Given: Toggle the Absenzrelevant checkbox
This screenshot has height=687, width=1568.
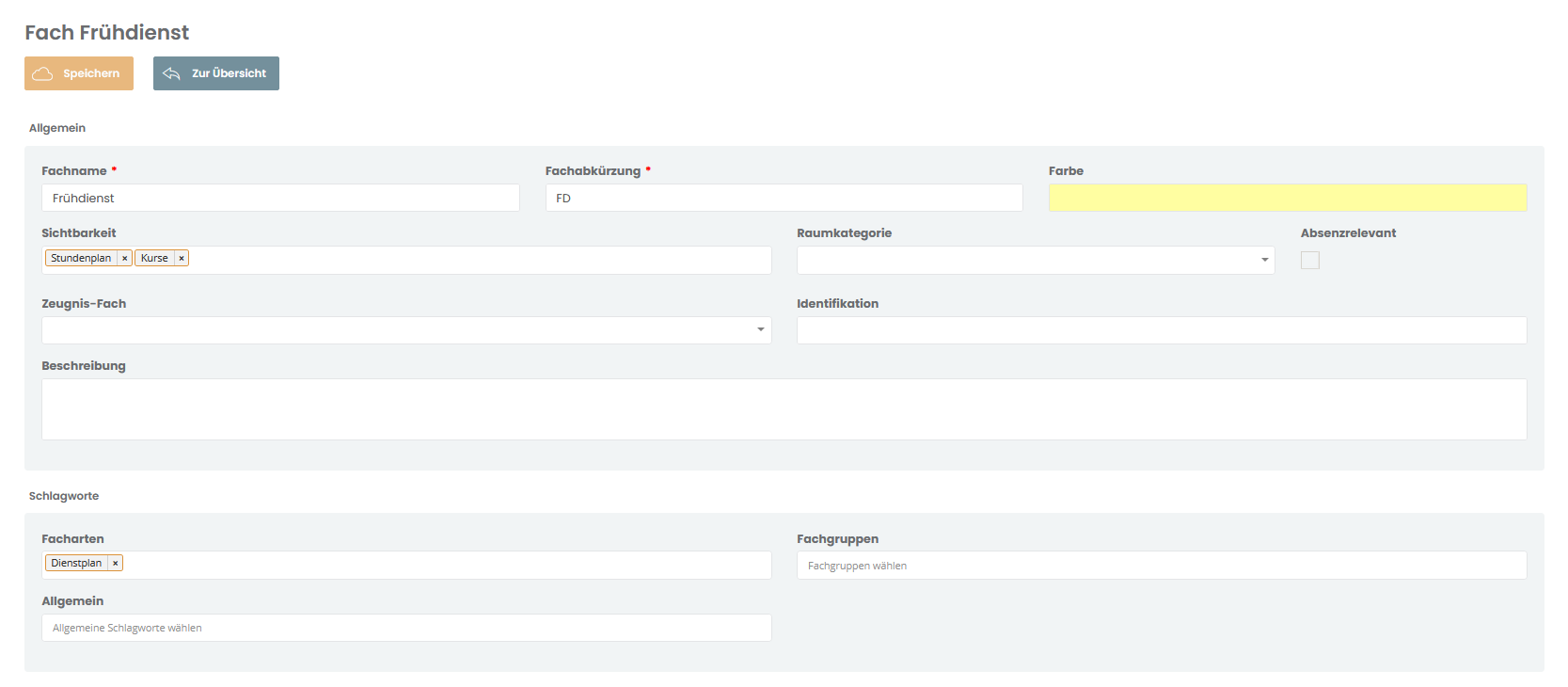Looking at the screenshot, I should click(1310, 260).
